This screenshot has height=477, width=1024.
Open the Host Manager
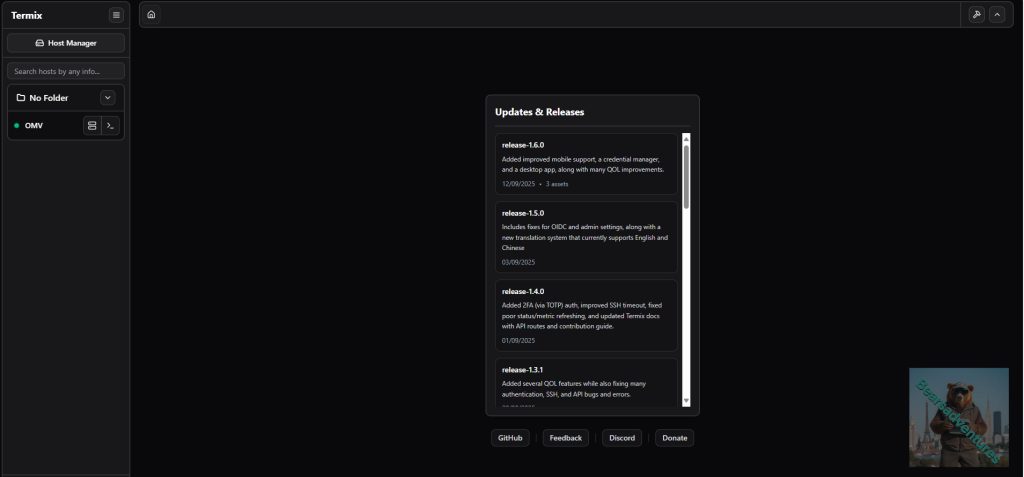[66, 43]
